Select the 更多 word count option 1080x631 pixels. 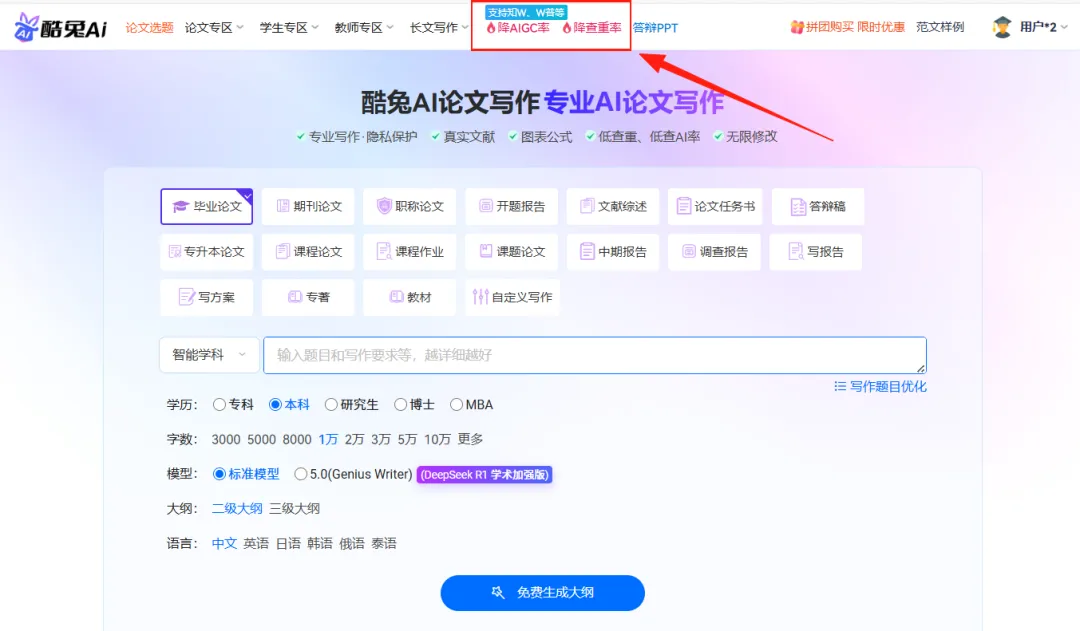[x=470, y=439]
